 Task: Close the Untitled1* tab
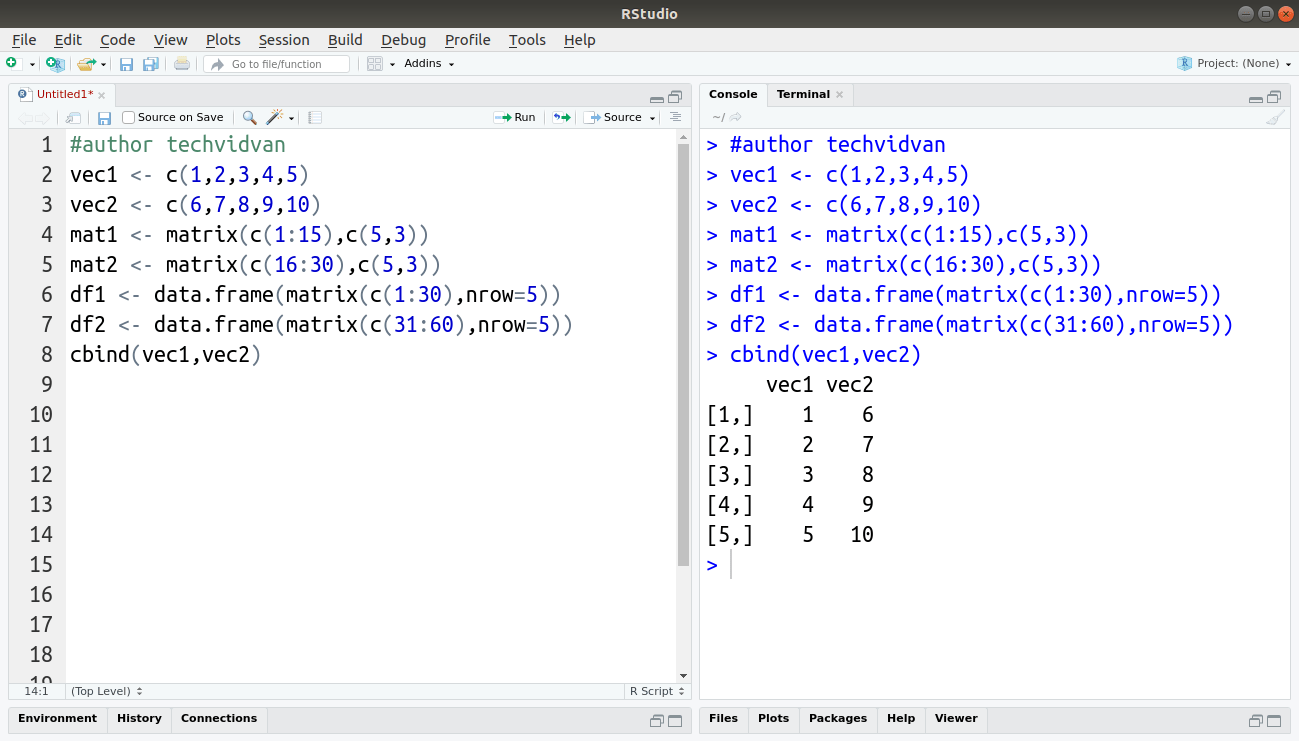(102, 96)
